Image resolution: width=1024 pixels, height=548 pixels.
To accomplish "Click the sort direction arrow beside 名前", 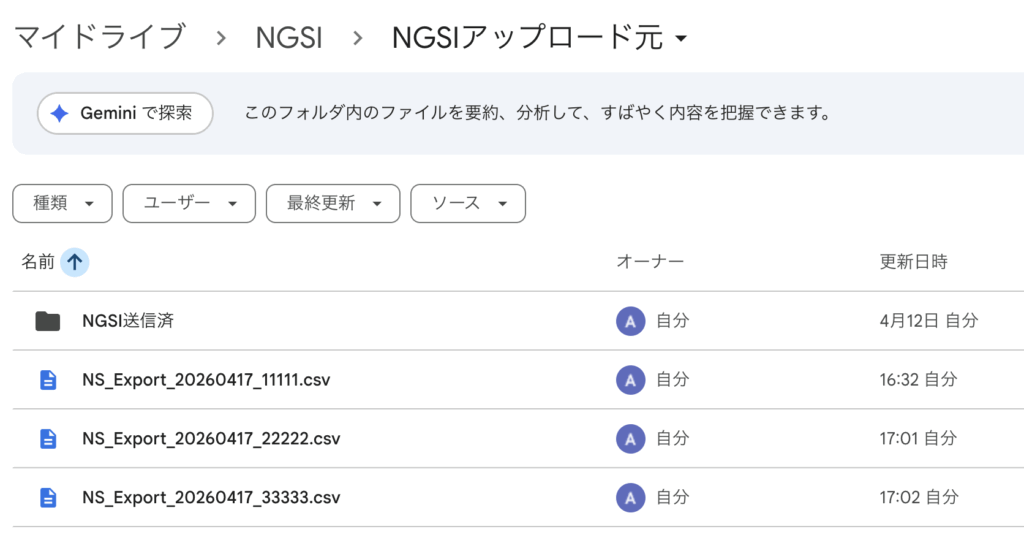I will tap(75, 262).
